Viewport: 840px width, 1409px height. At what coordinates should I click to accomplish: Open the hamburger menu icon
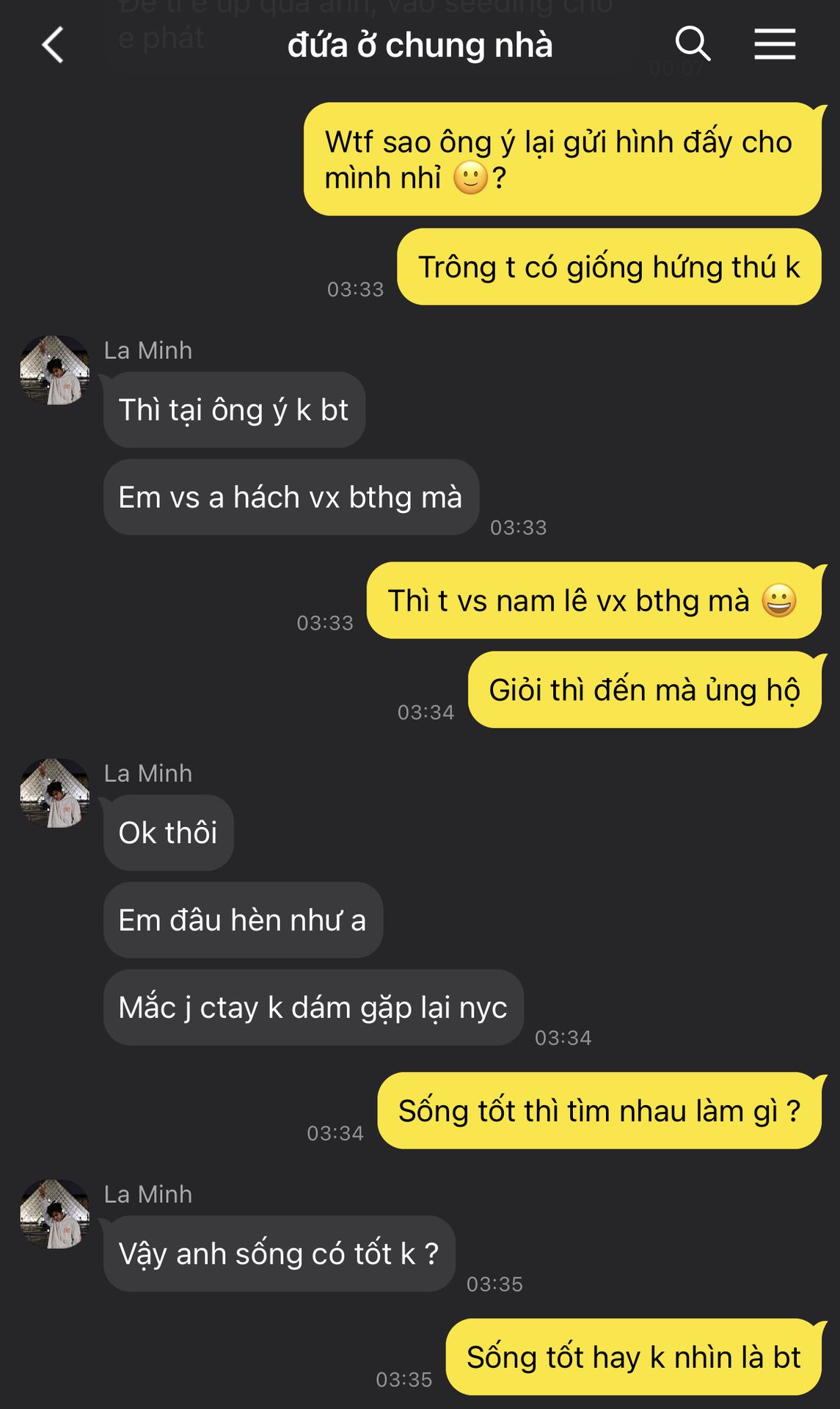[775, 44]
